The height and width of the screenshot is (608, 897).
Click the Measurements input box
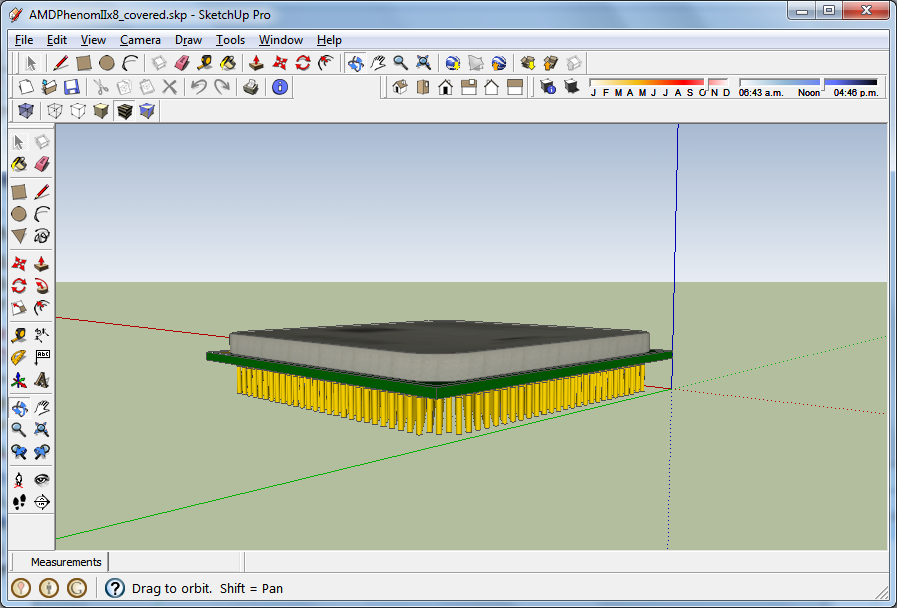pos(176,562)
